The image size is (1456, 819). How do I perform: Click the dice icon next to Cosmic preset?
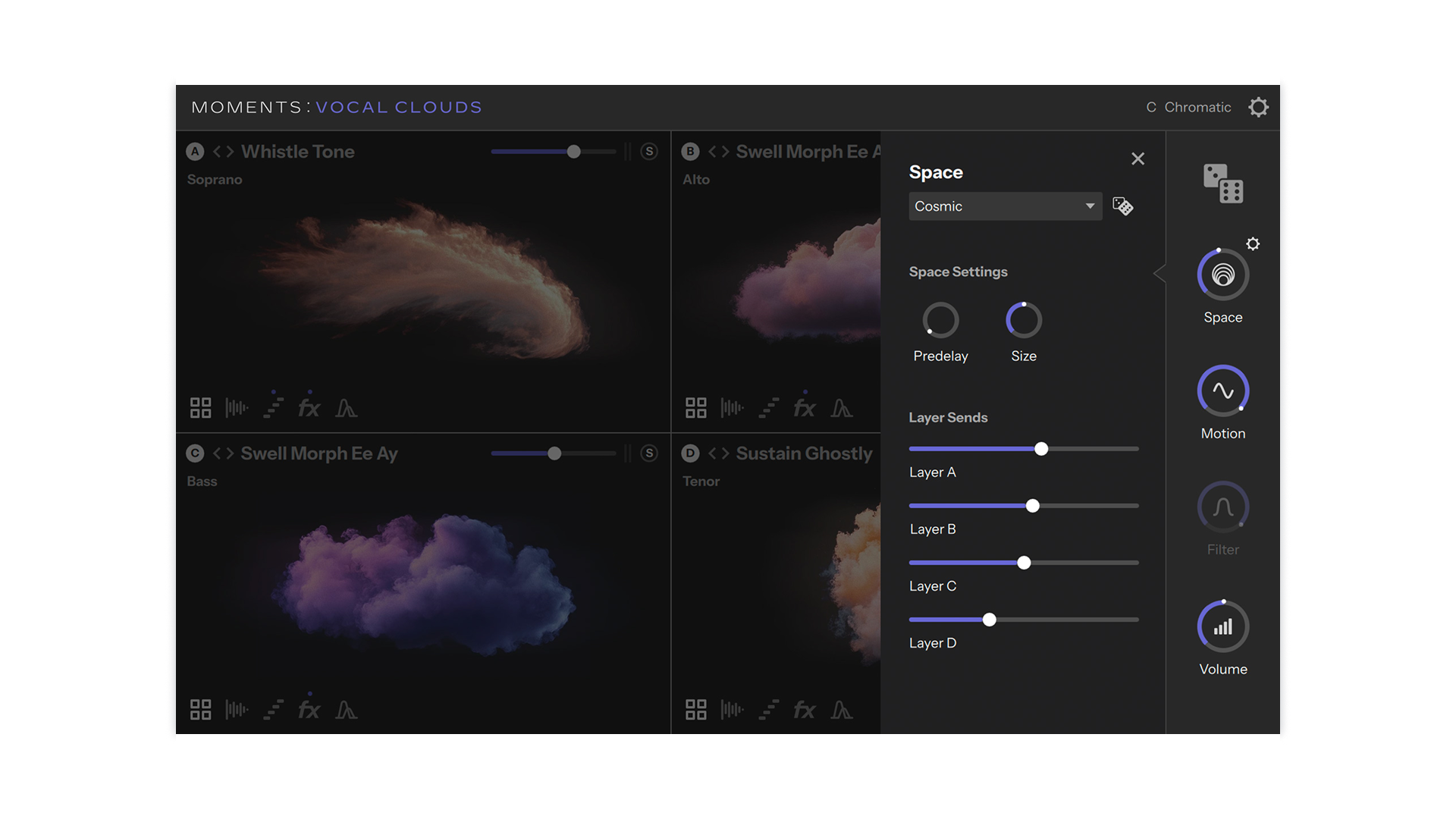click(x=1122, y=206)
